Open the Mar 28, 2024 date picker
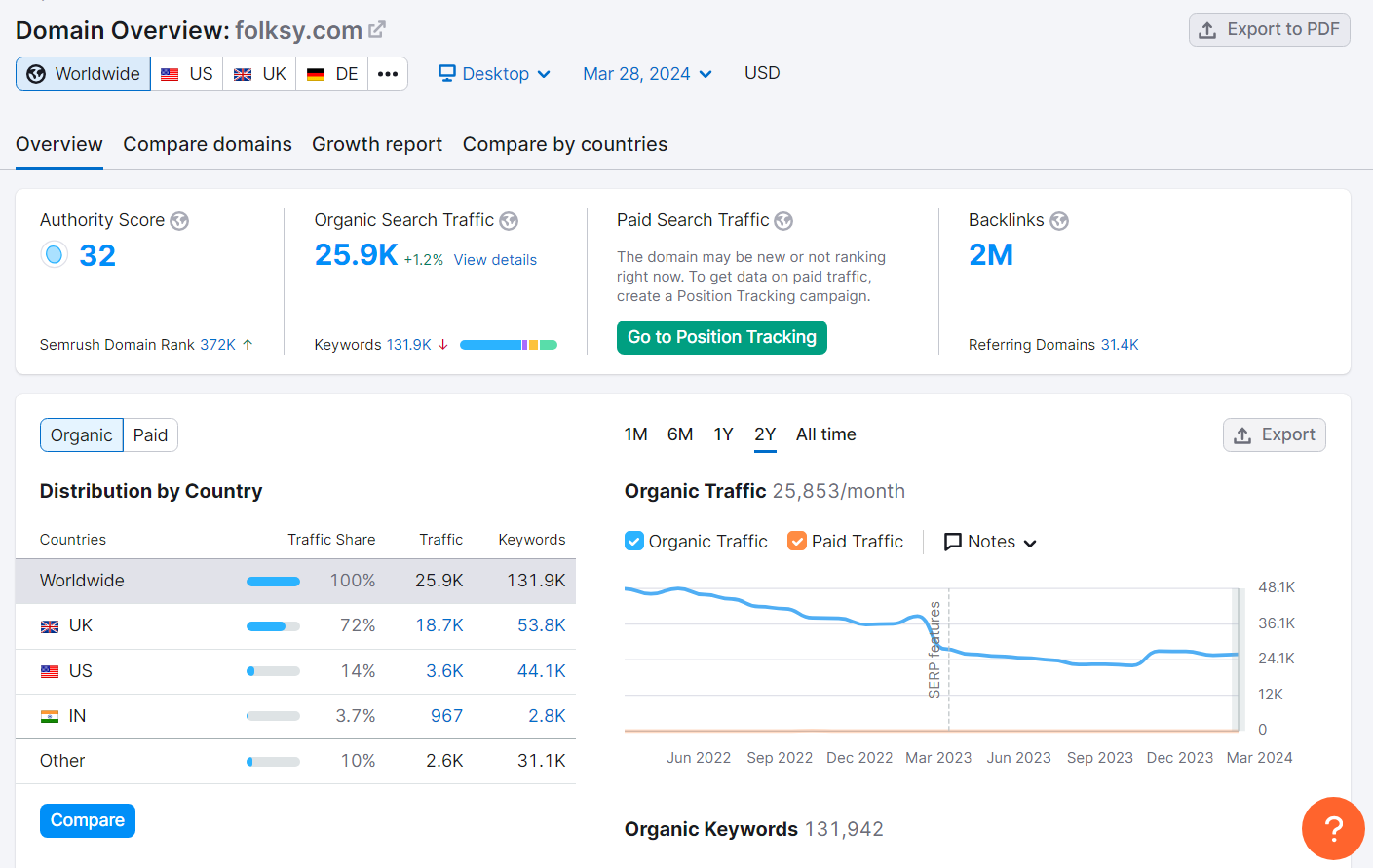 pos(646,73)
